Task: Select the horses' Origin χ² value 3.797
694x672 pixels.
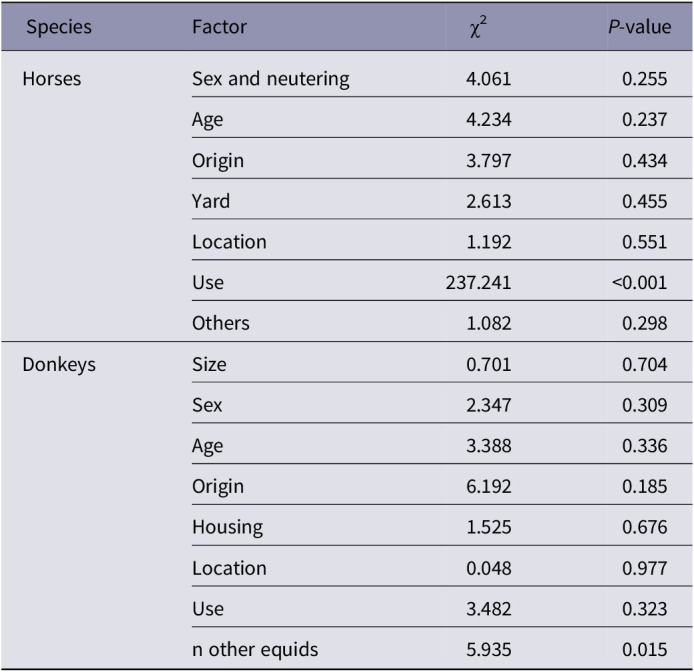Action: [489, 160]
